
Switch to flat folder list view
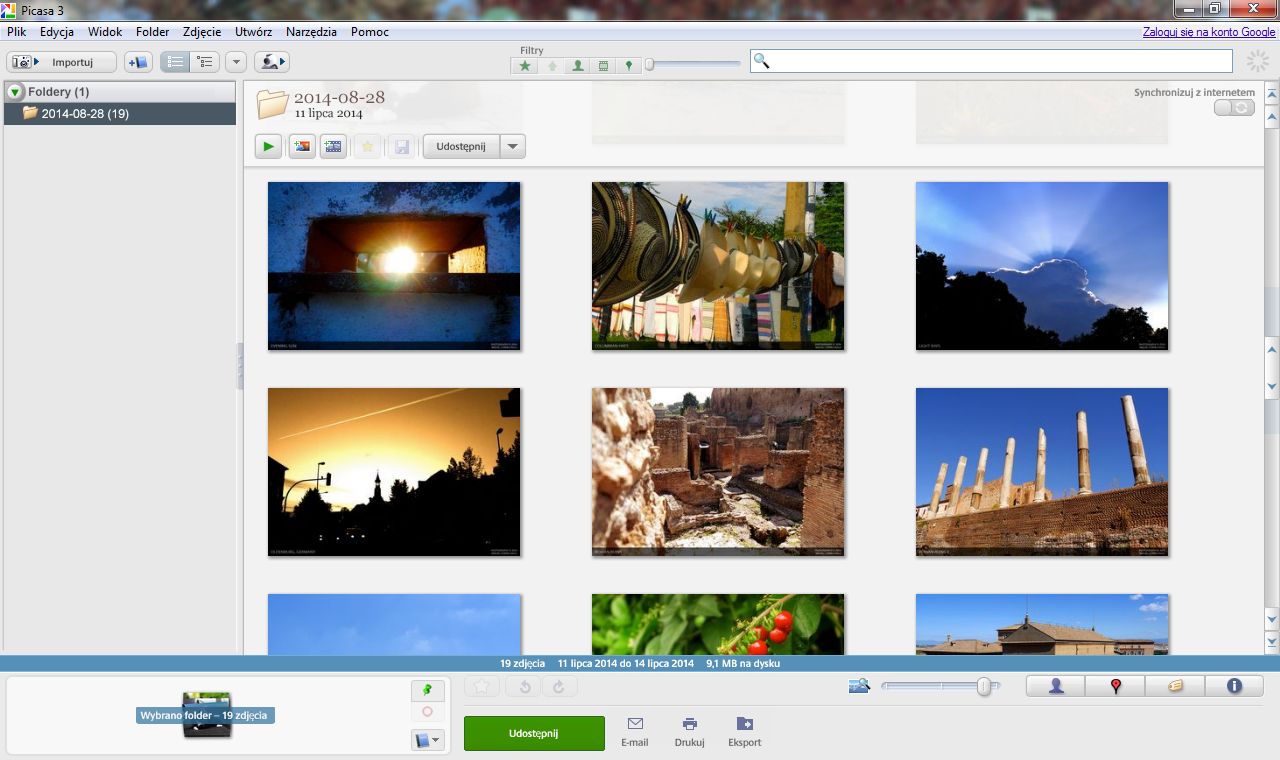tap(175, 62)
